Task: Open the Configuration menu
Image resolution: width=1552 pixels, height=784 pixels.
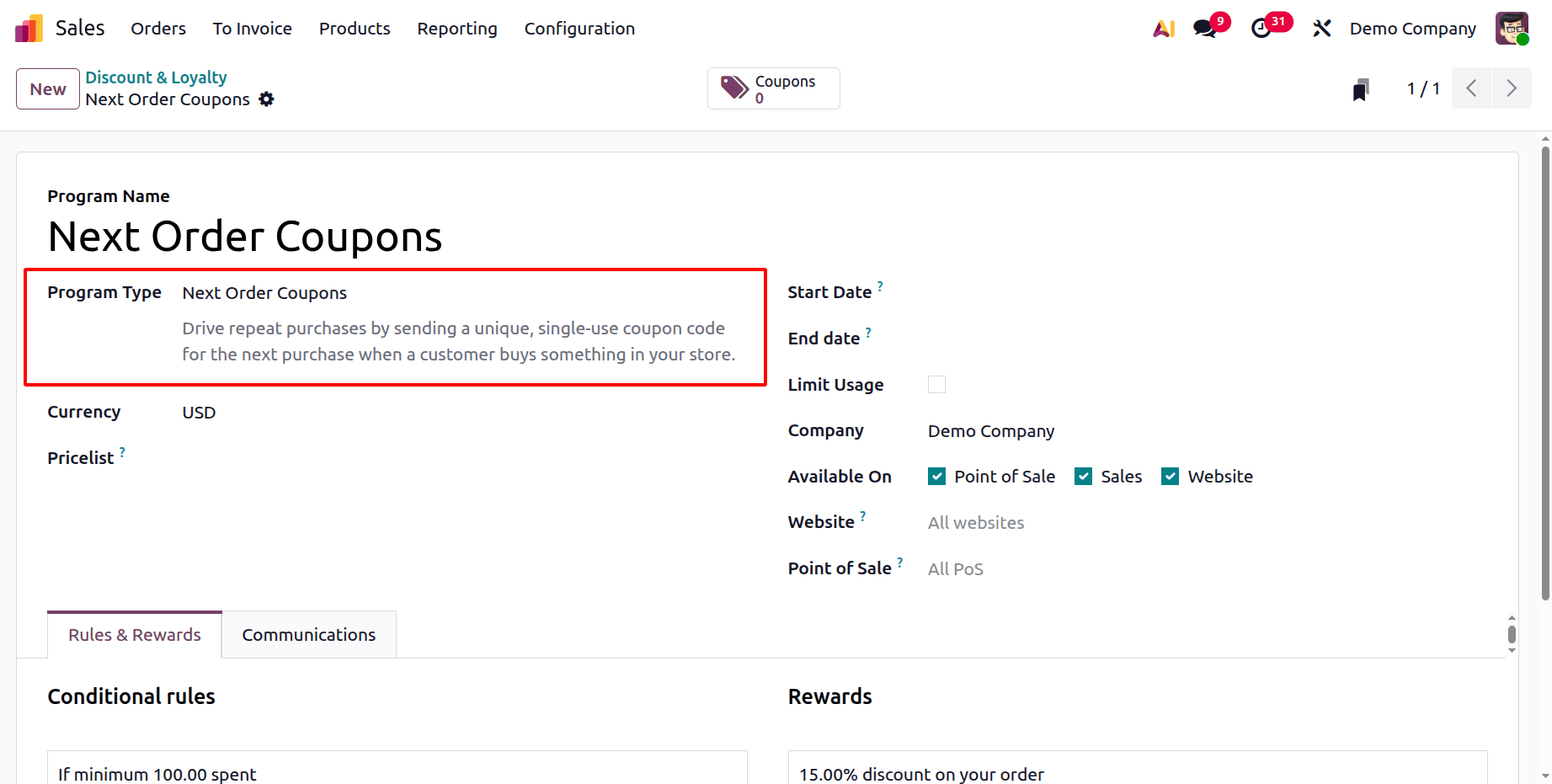Action: (579, 28)
